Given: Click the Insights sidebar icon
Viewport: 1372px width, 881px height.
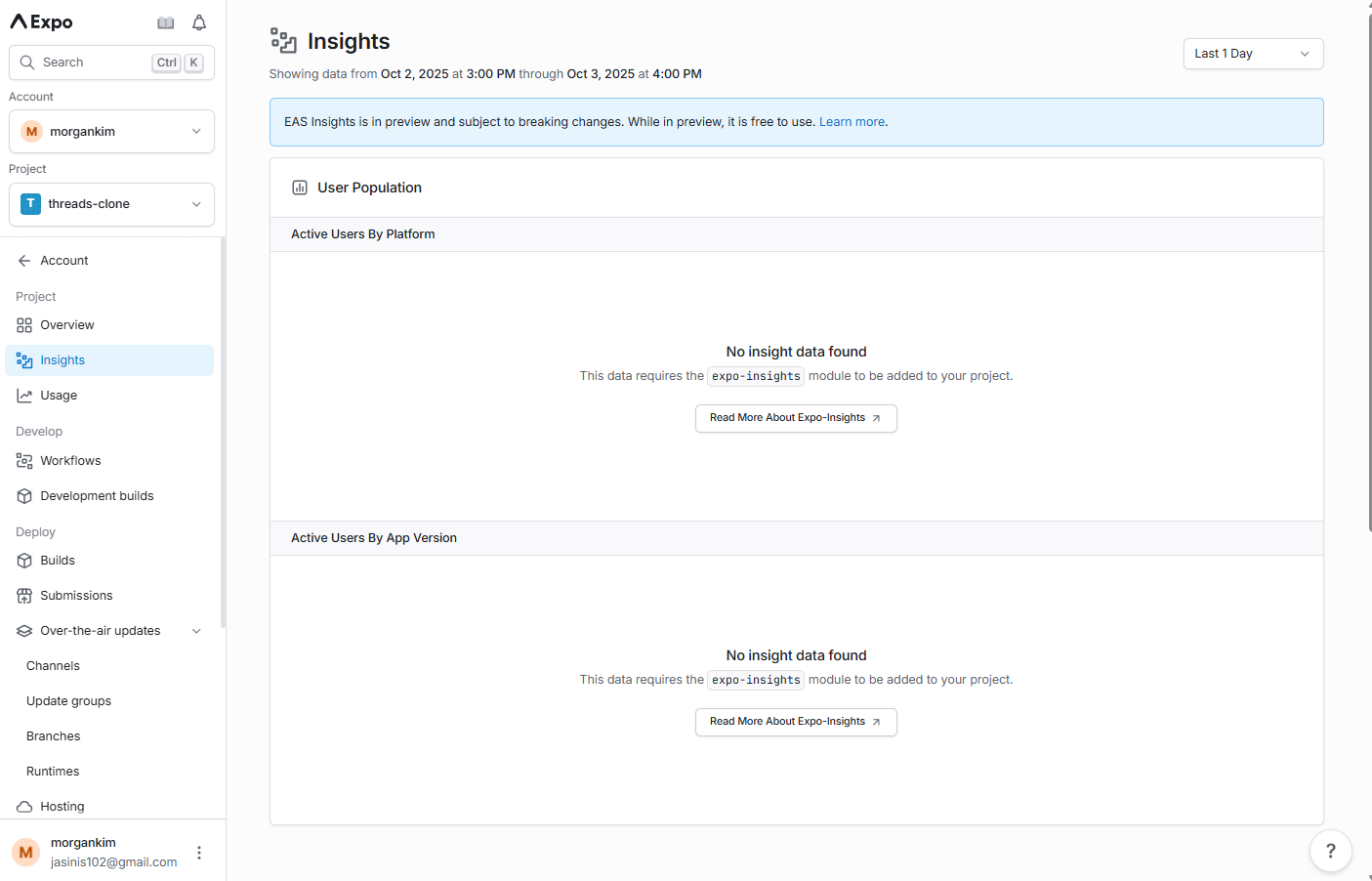Looking at the screenshot, I should pos(24,360).
